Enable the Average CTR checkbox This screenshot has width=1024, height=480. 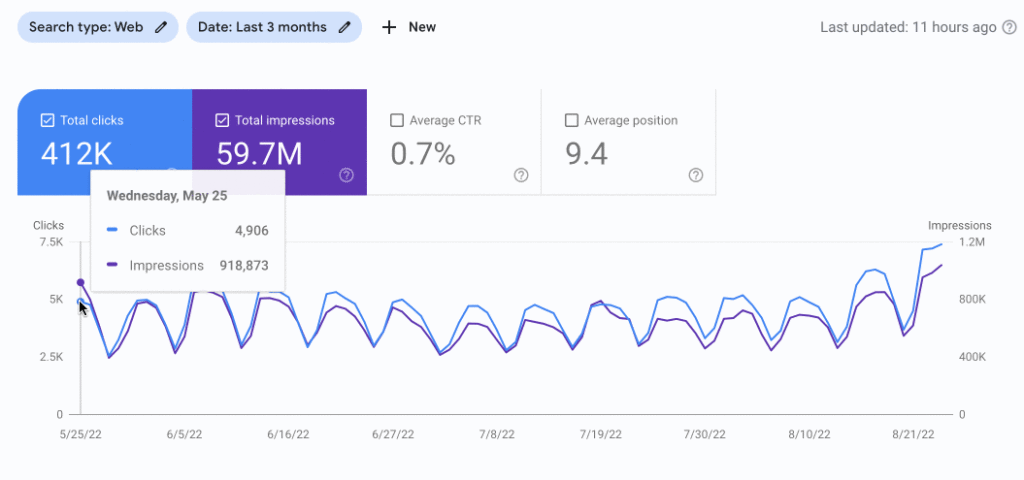[x=396, y=120]
